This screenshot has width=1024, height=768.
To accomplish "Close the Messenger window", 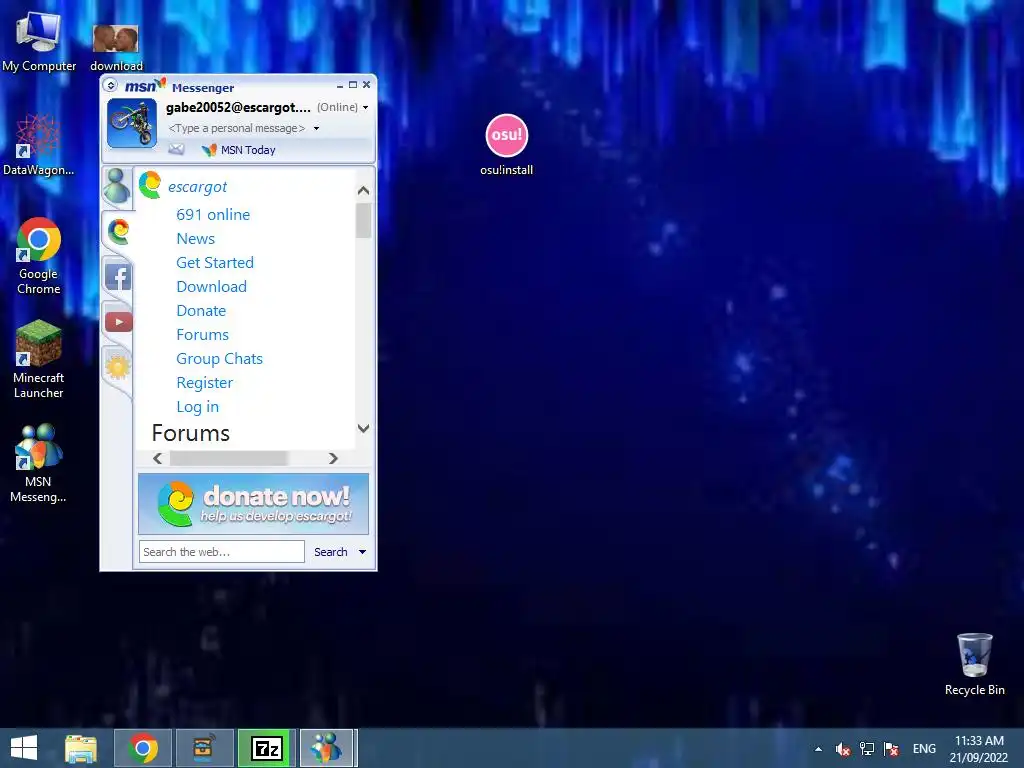I will 366,85.
